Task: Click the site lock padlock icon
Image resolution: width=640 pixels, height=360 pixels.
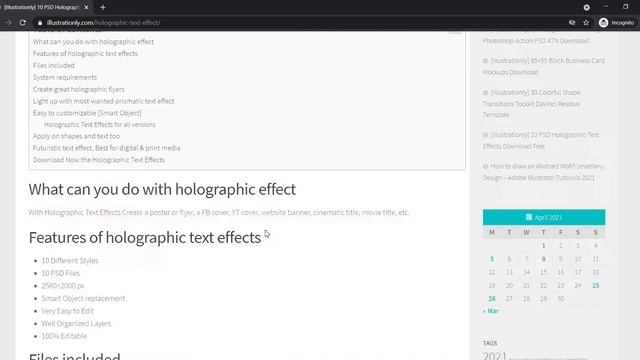Action: 40,23
